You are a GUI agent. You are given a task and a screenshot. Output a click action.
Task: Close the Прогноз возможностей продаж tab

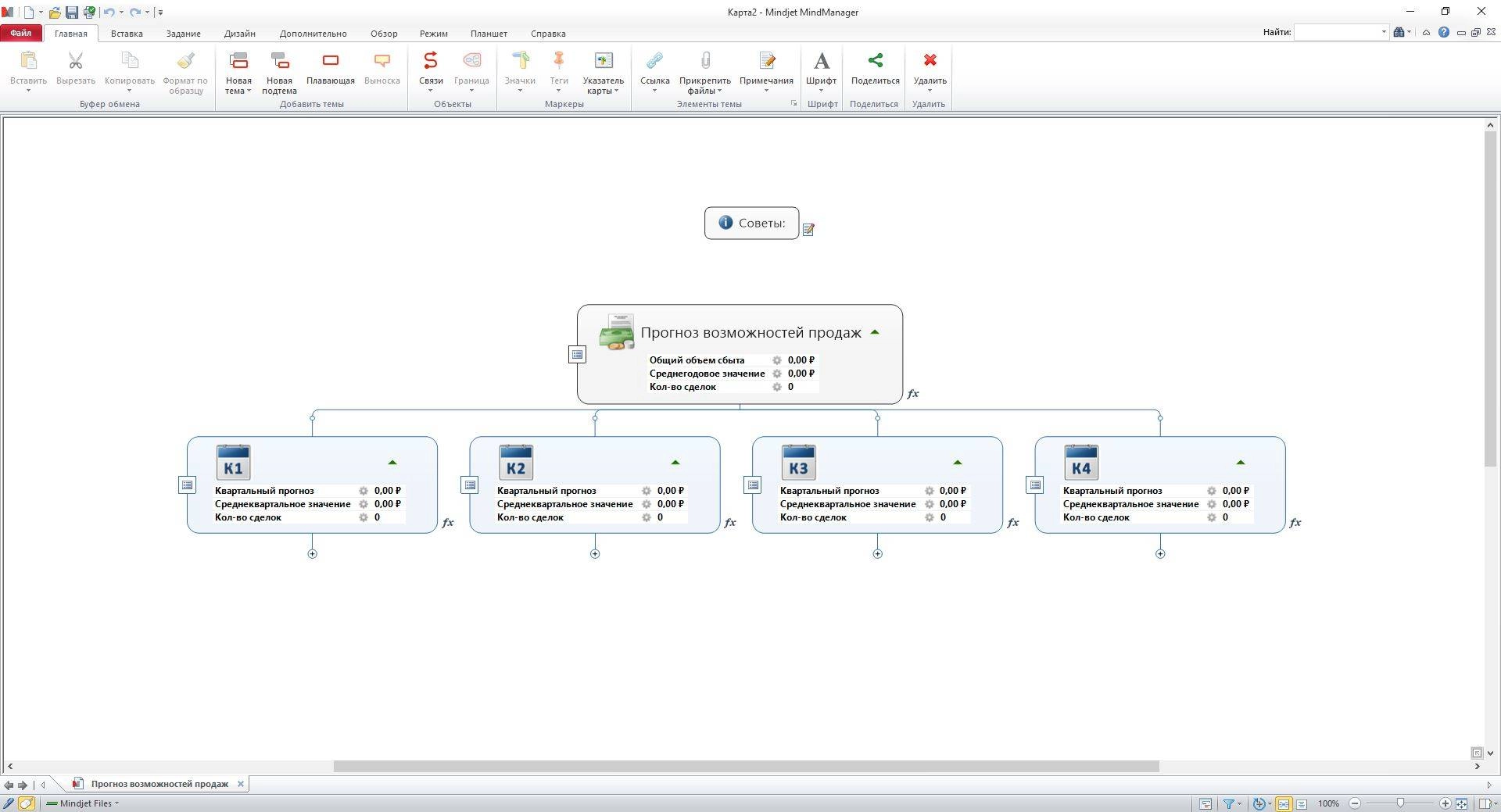(x=241, y=784)
